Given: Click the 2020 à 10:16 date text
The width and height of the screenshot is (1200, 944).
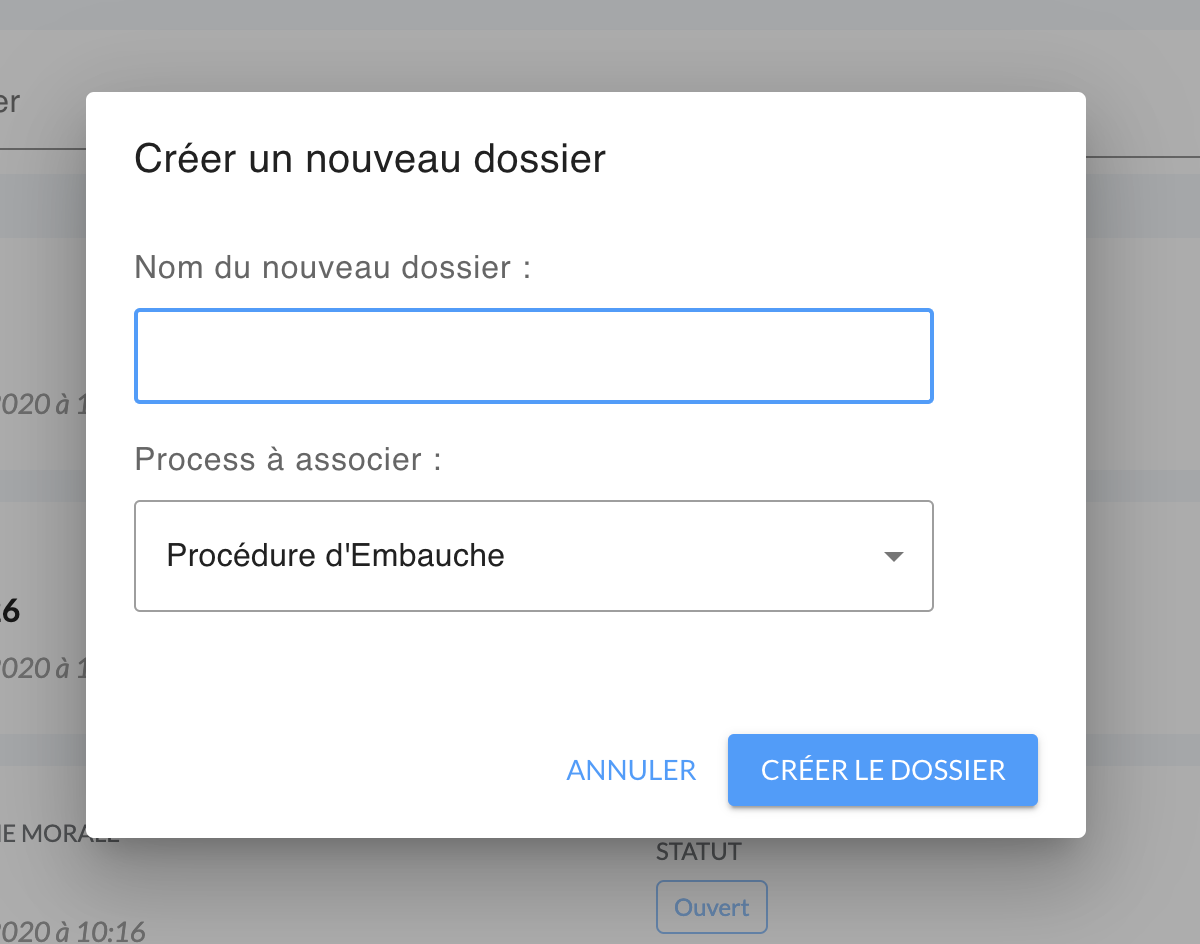Looking at the screenshot, I should [x=72, y=932].
